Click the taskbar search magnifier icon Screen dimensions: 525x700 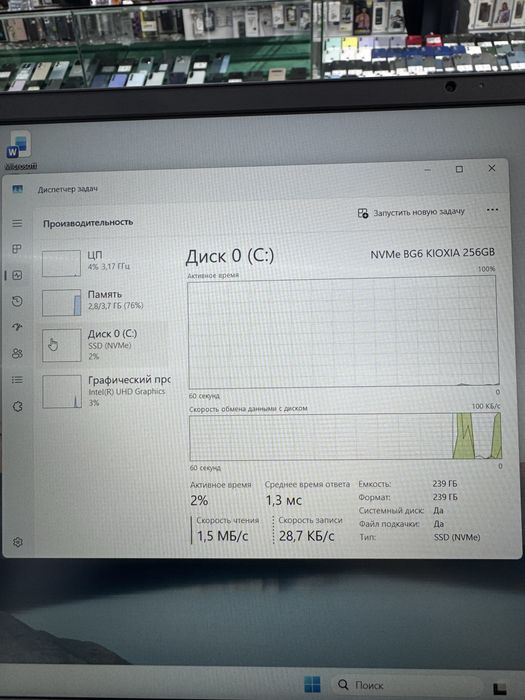343,684
